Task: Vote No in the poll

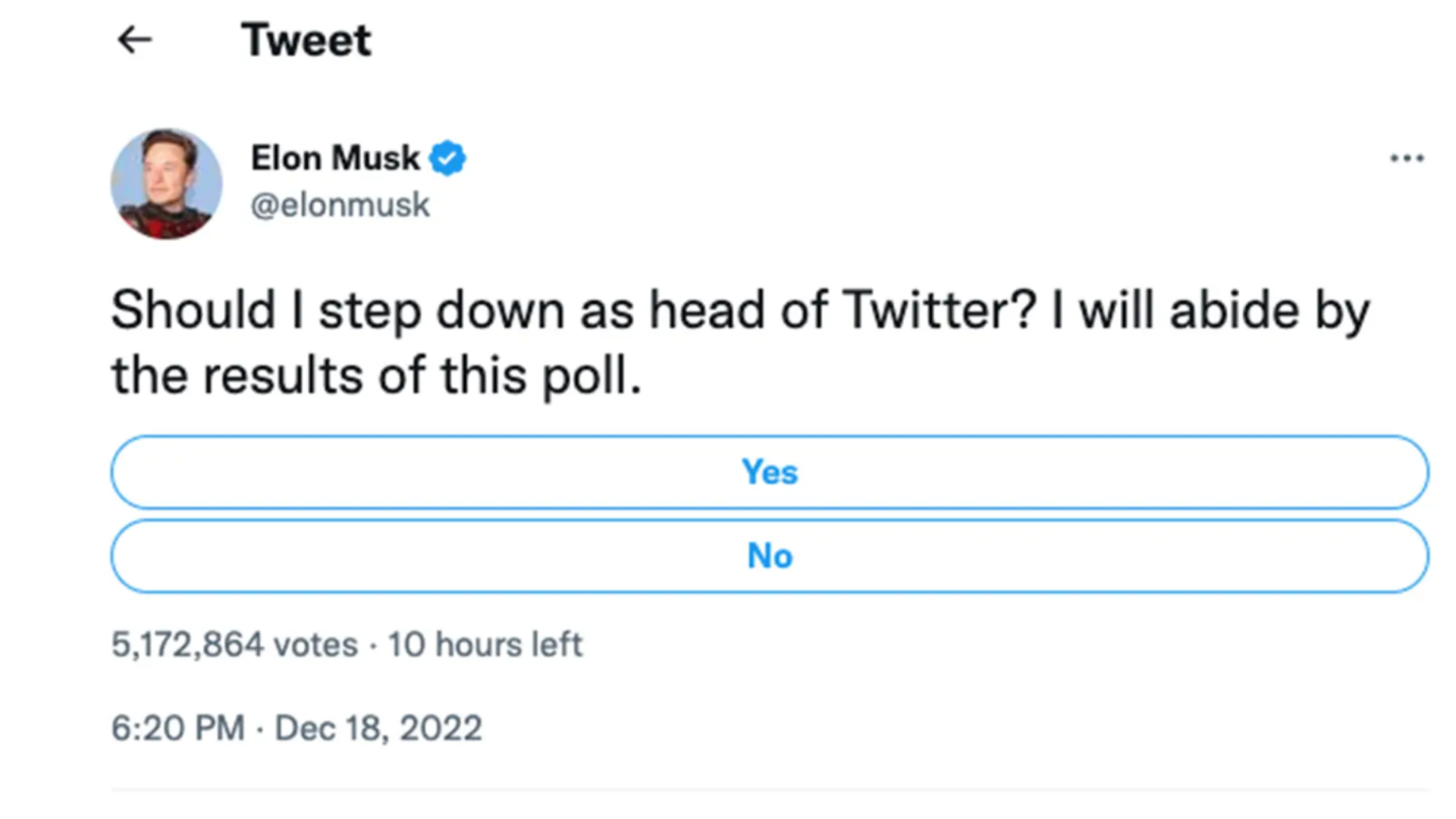Action: (x=770, y=556)
